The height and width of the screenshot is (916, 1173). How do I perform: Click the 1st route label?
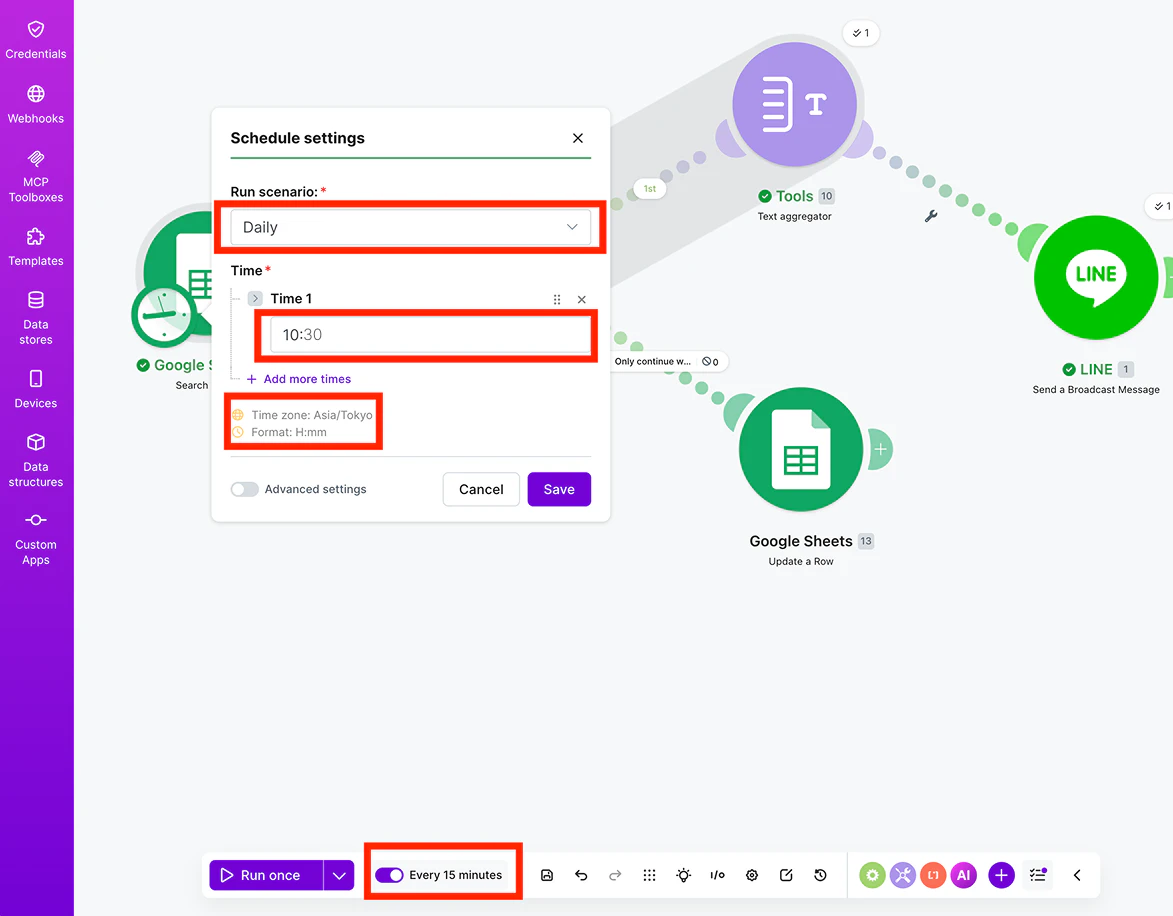tap(650, 189)
